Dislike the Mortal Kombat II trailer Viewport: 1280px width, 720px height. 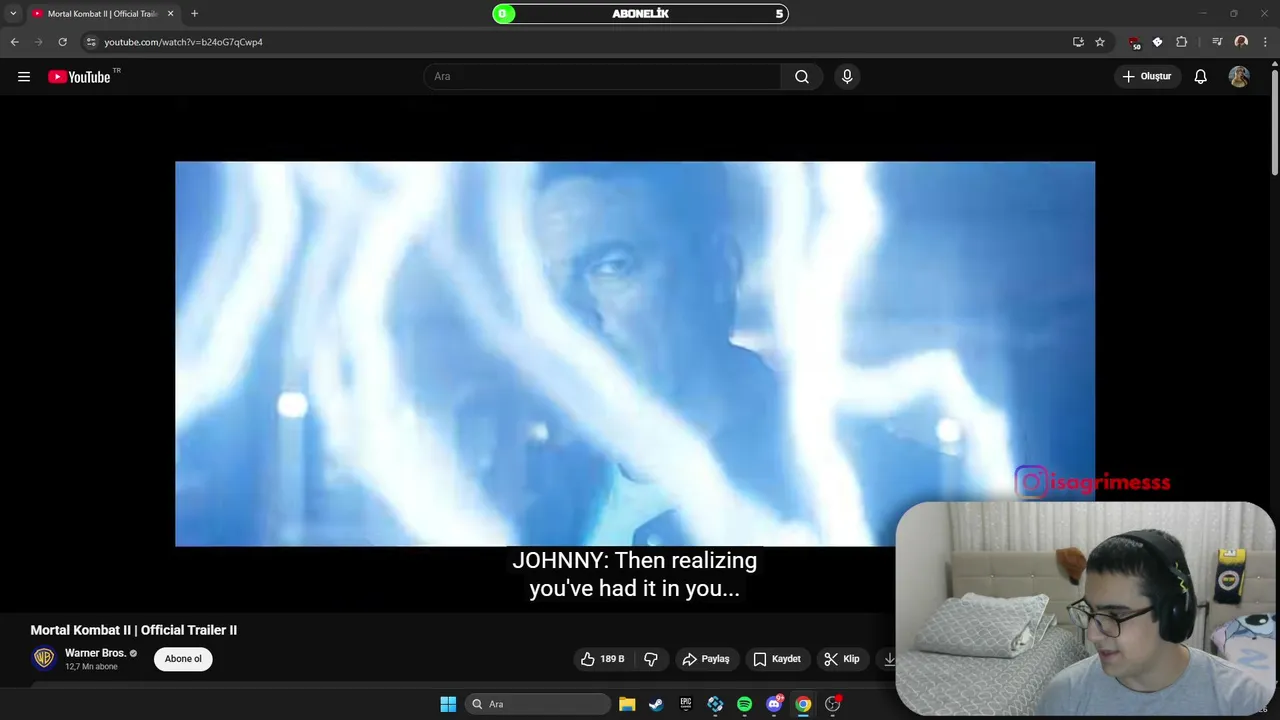click(x=651, y=659)
